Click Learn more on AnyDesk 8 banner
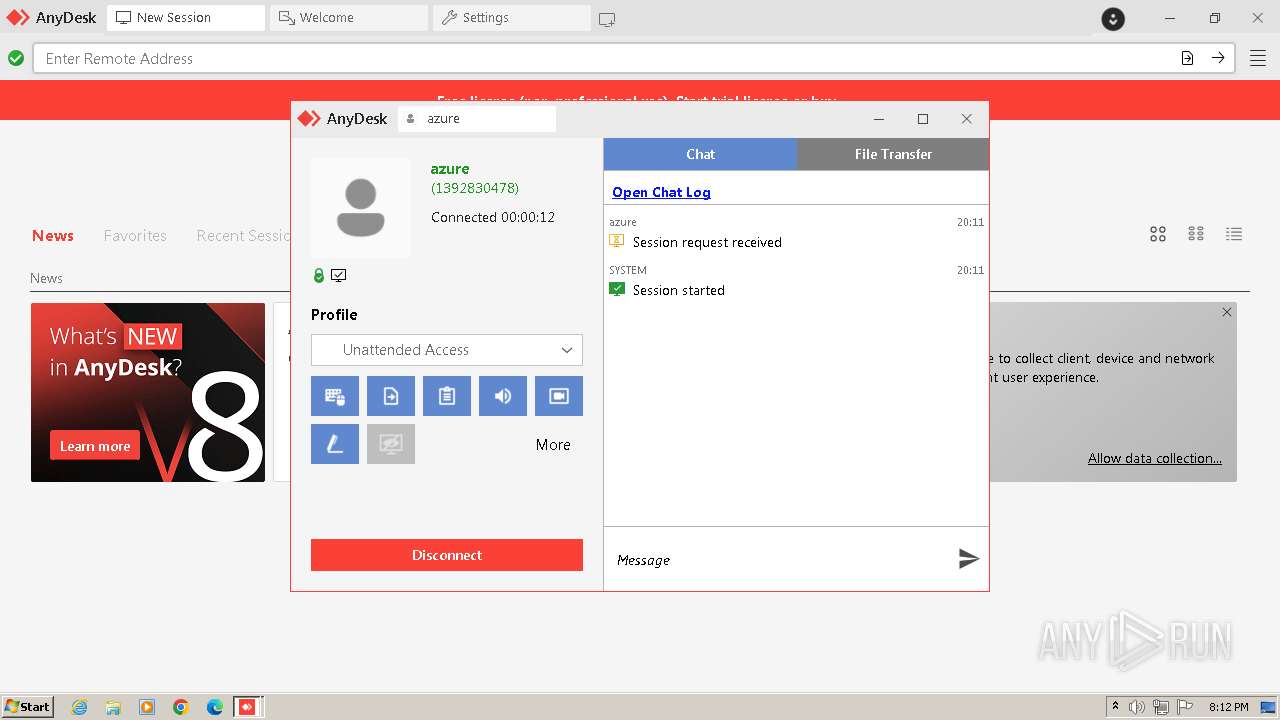Screen dimensions: 1280x720 95,446
